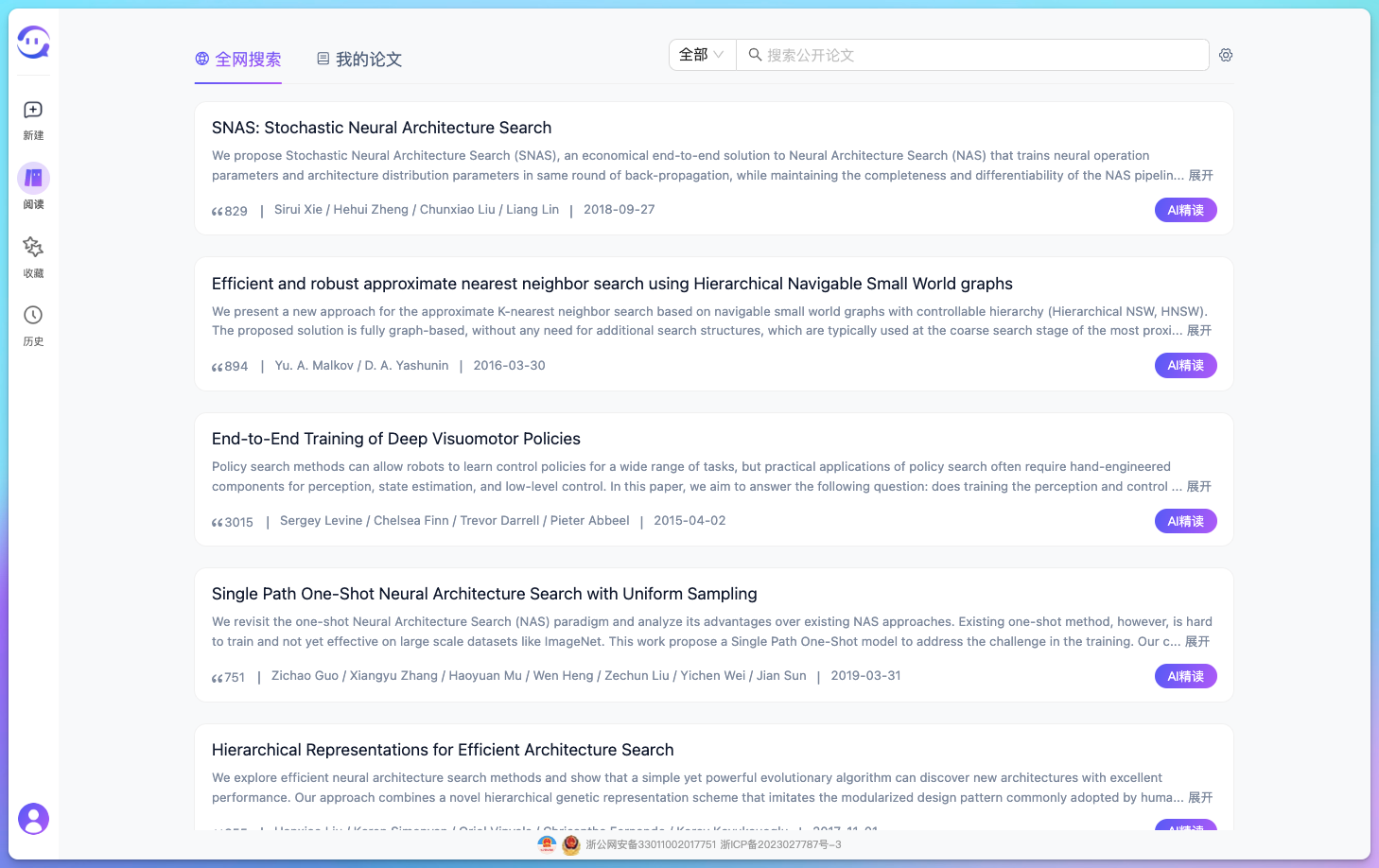Viewport: 1379px width, 868px height.
Task: Click the magnifier search icon
Action: [x=755, y=55]
